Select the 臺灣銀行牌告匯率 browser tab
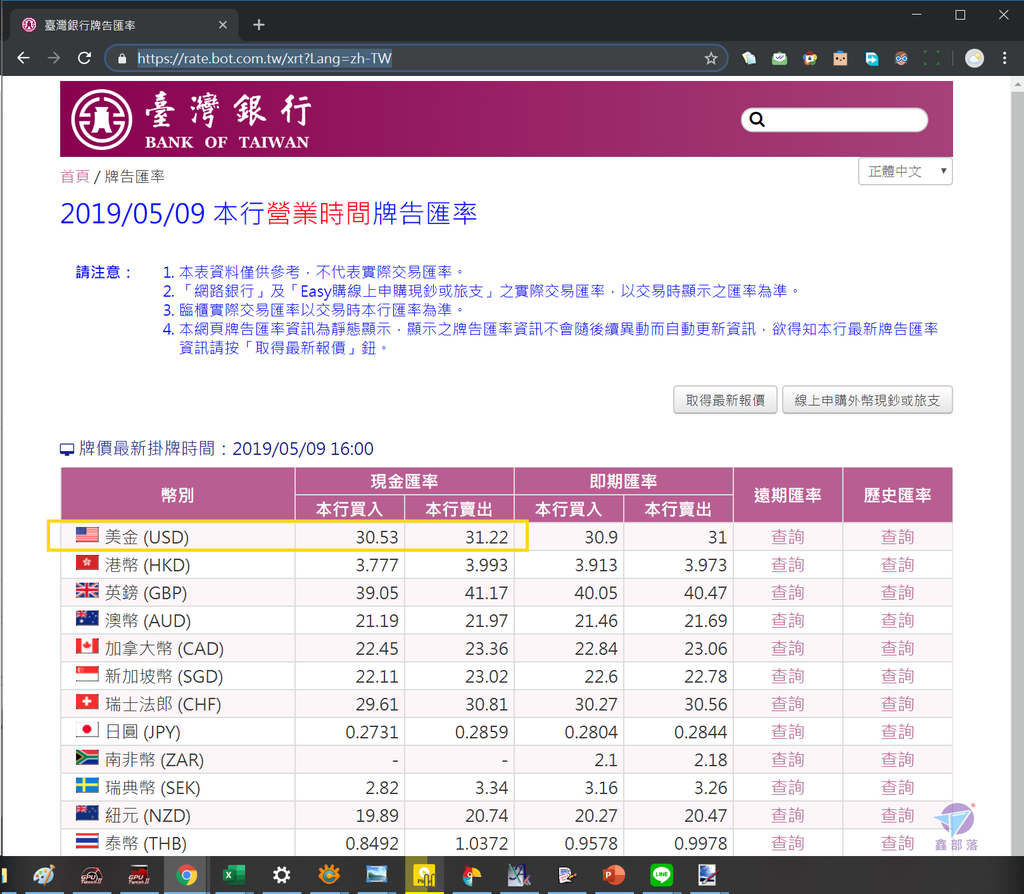Viewport: 1024px width, 894px height. point(124,25)
